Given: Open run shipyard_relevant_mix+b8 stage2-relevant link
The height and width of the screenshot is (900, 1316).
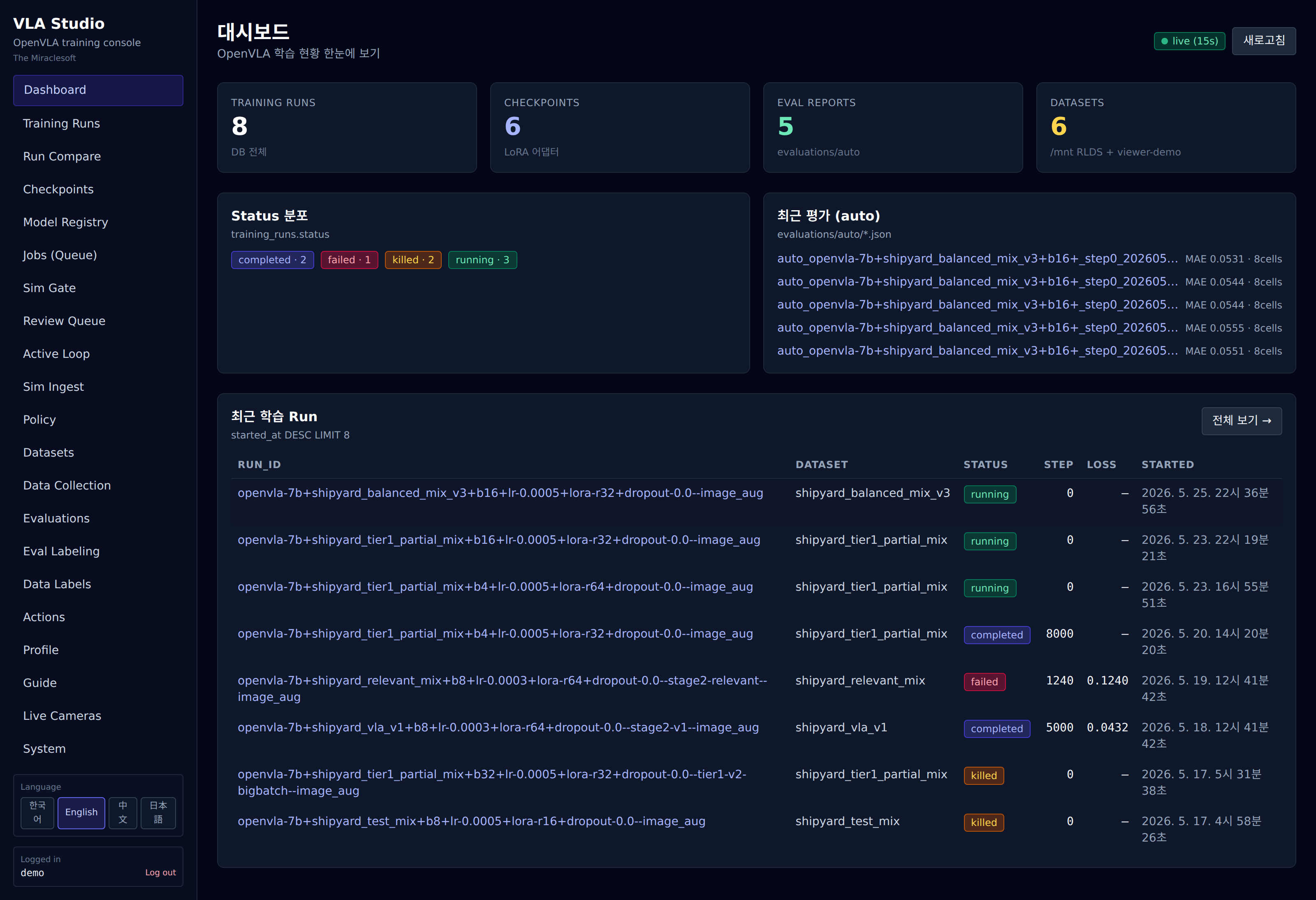Looking at the screenshot, I should (502, 689).
